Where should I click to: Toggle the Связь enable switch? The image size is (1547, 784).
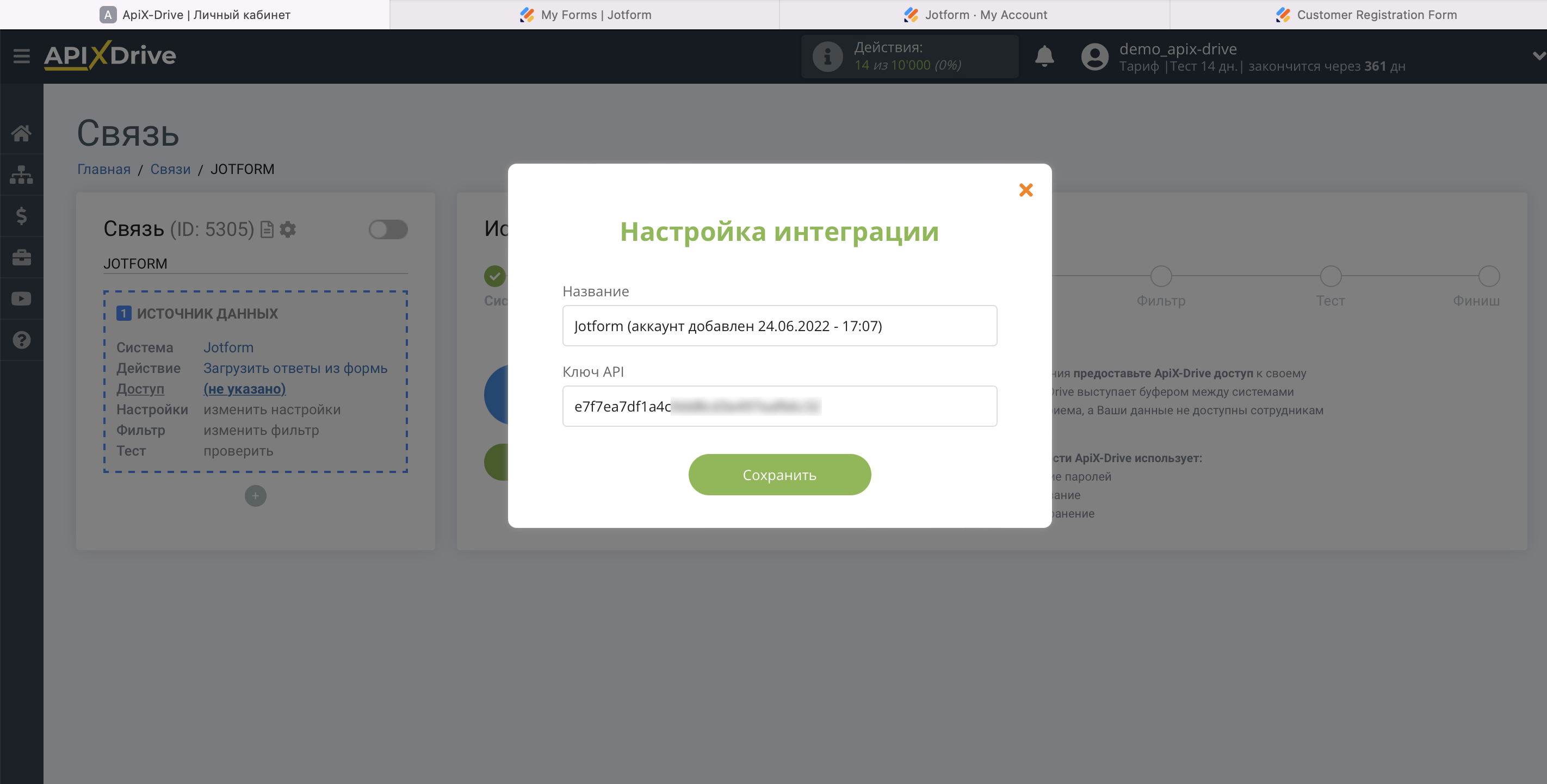tap(388, 229)
